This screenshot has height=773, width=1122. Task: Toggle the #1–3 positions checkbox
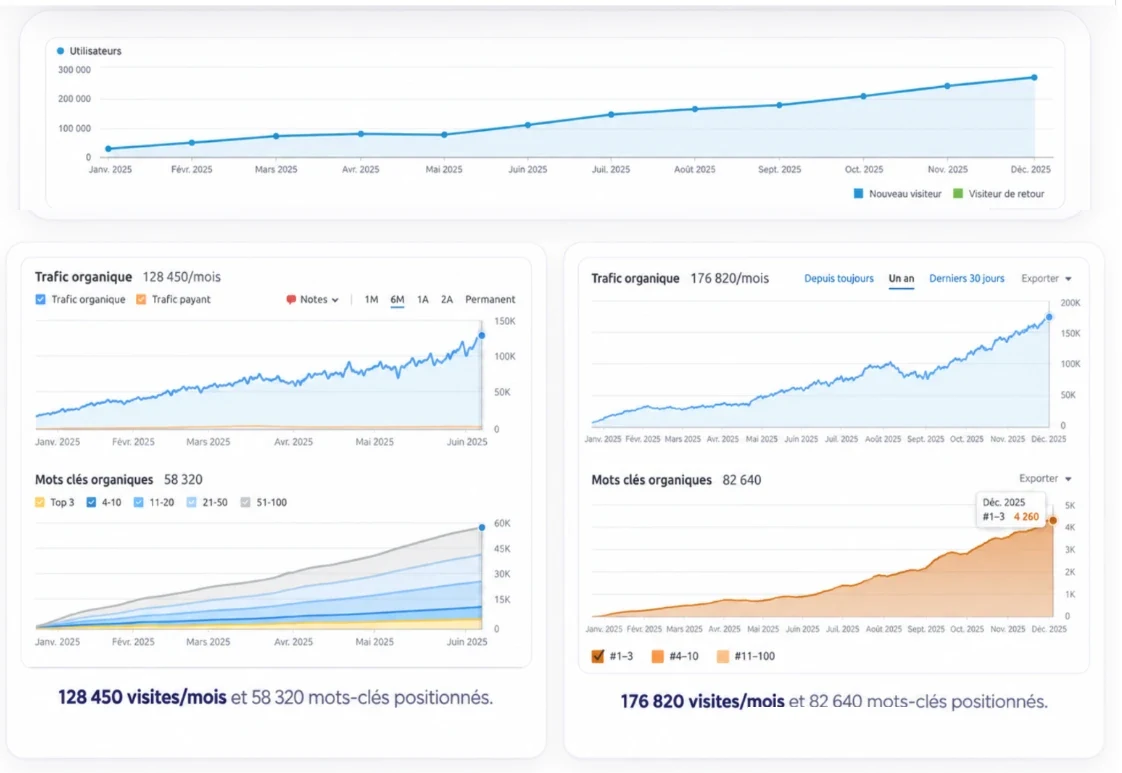pyautogui.click(x=598, y=656)
